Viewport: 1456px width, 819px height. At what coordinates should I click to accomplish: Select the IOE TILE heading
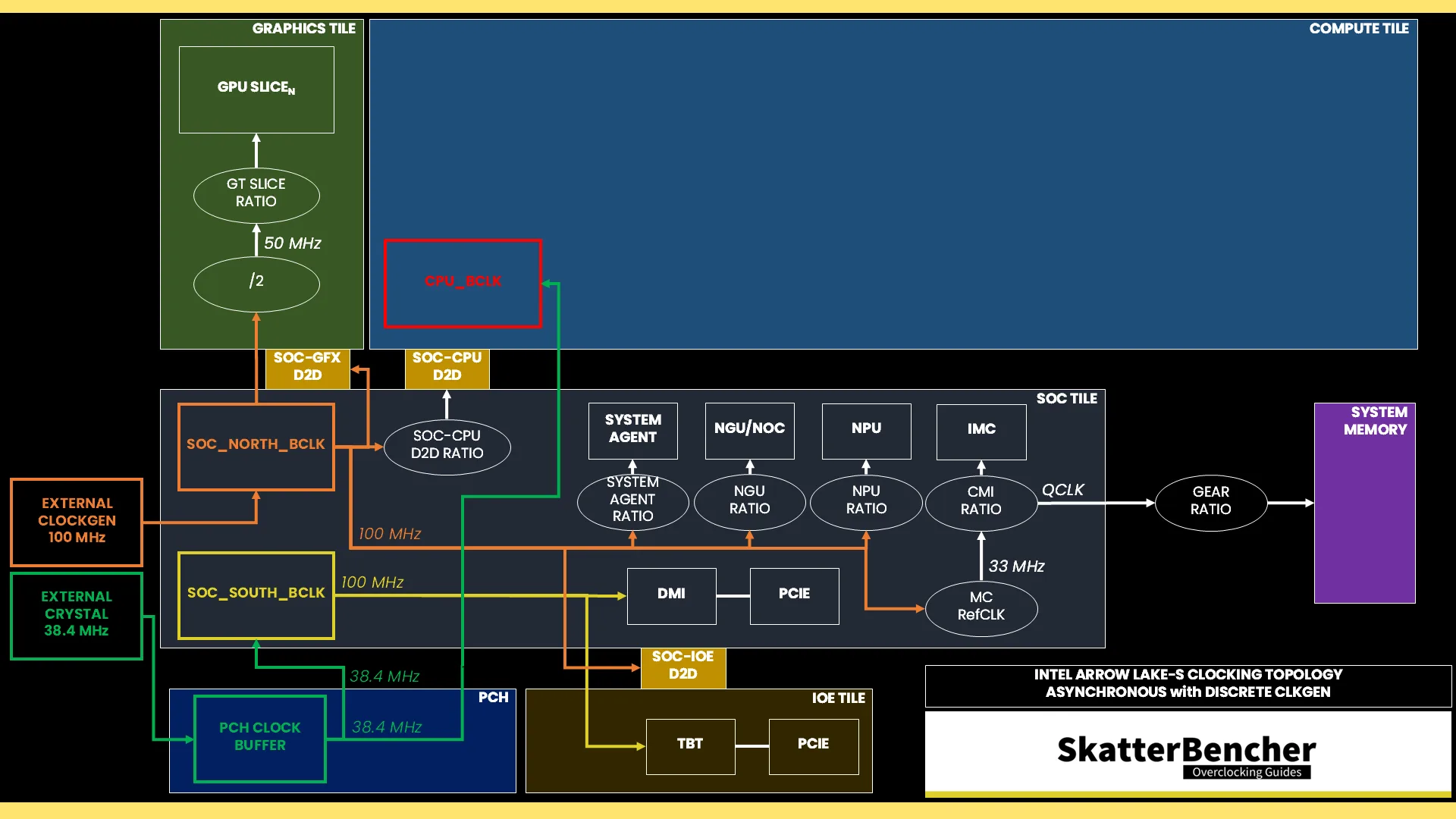[x=838, y=698]
